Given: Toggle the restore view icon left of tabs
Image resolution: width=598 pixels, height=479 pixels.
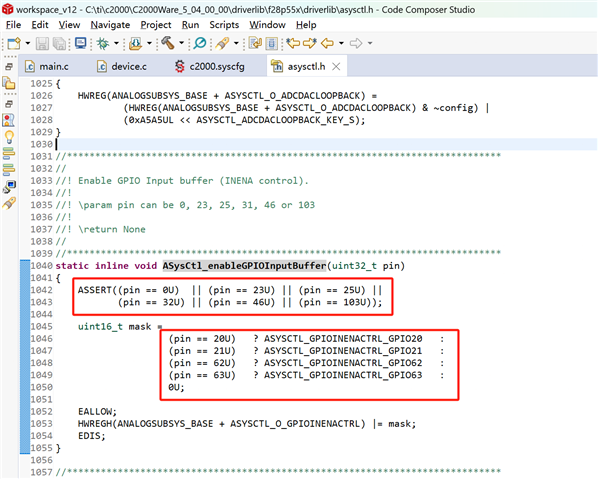Looking at the screenshot, I should click(x=9, y=66).
